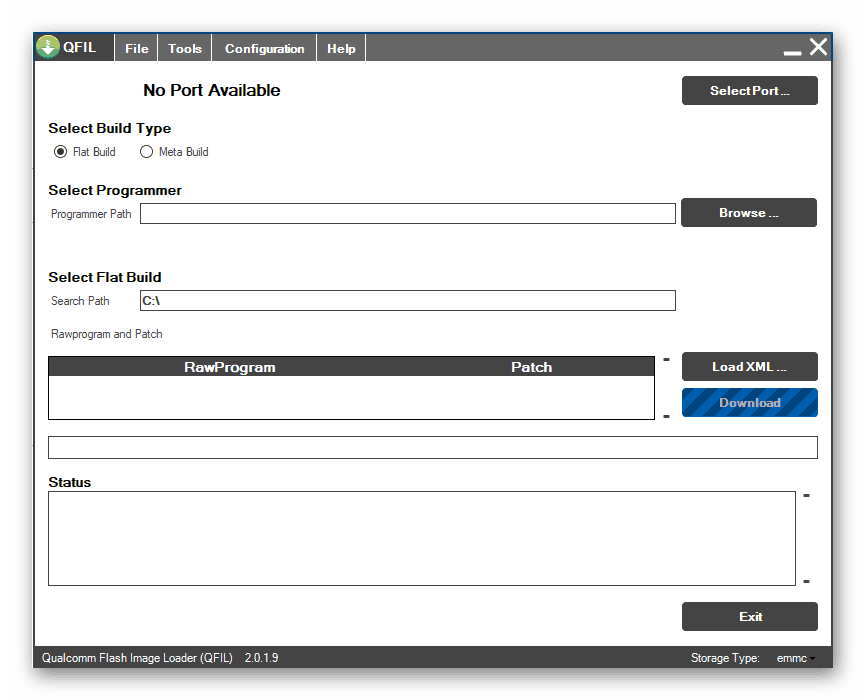
Task: Browse for the programmer file
Action: (x=748, y=213)
